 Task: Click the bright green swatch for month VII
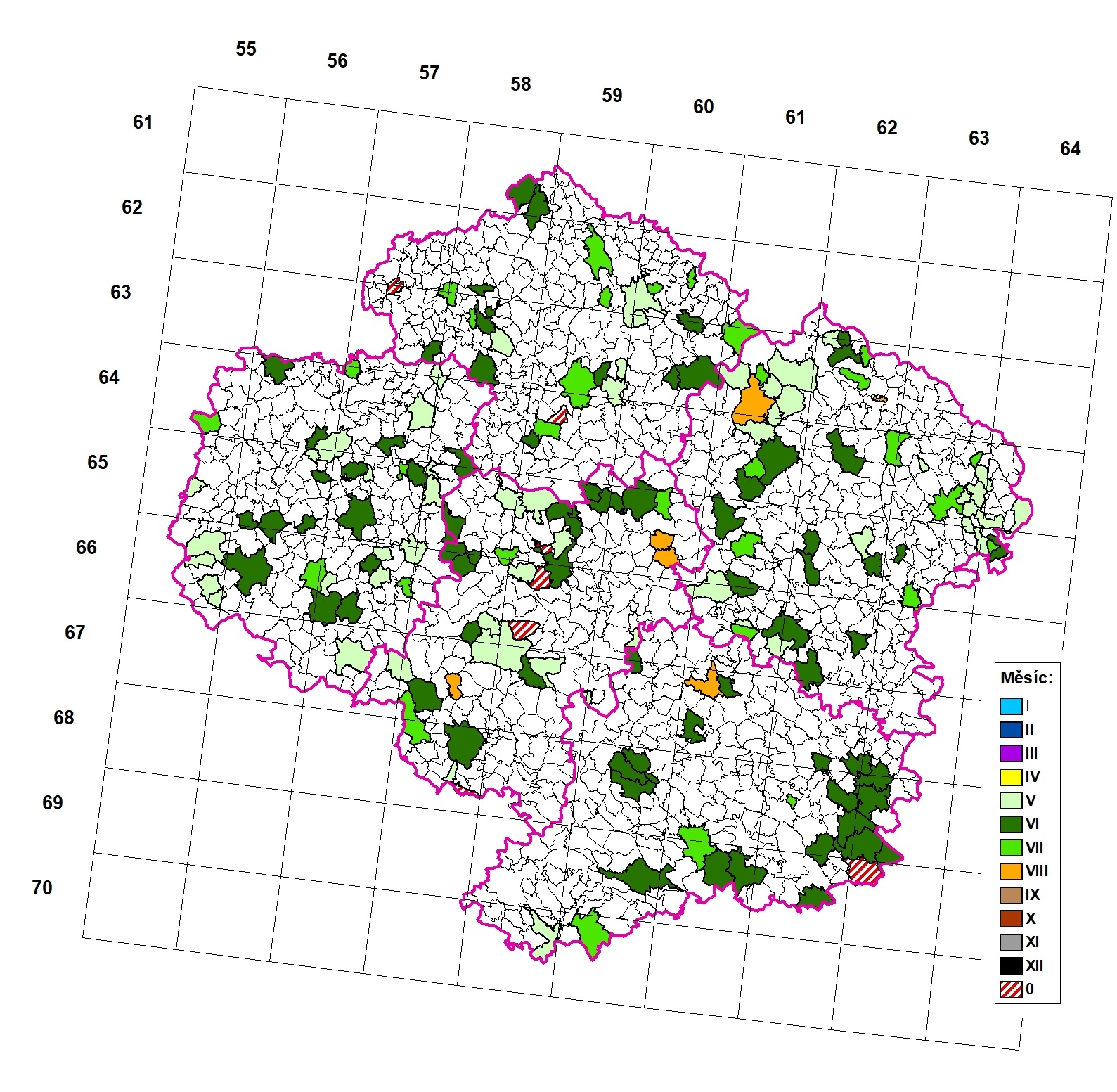click(1010, 847)
